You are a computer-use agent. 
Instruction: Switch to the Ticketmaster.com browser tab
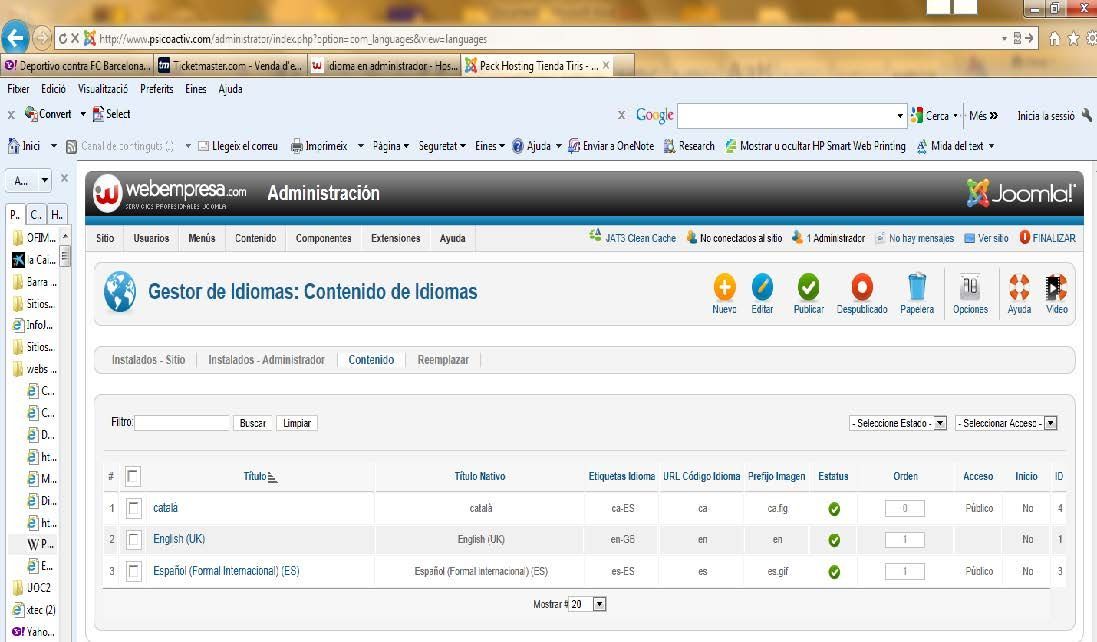pos(231,66)
